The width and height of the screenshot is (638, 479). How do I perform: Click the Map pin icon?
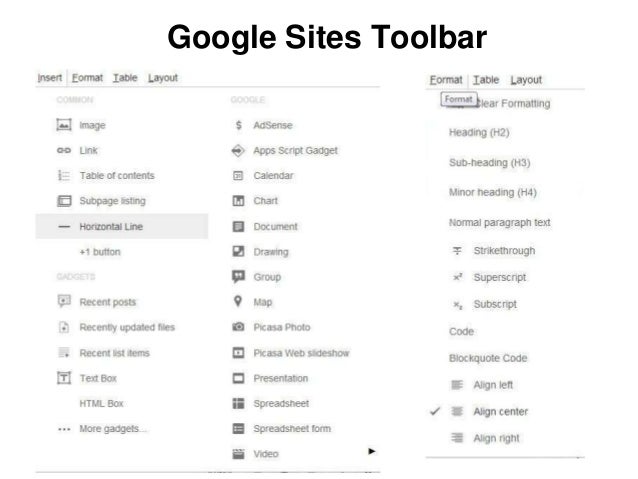tap(238, 302)
